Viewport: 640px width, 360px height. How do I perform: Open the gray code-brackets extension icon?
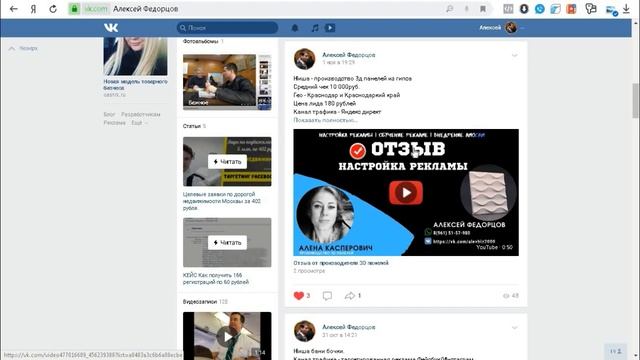[508, 9]
